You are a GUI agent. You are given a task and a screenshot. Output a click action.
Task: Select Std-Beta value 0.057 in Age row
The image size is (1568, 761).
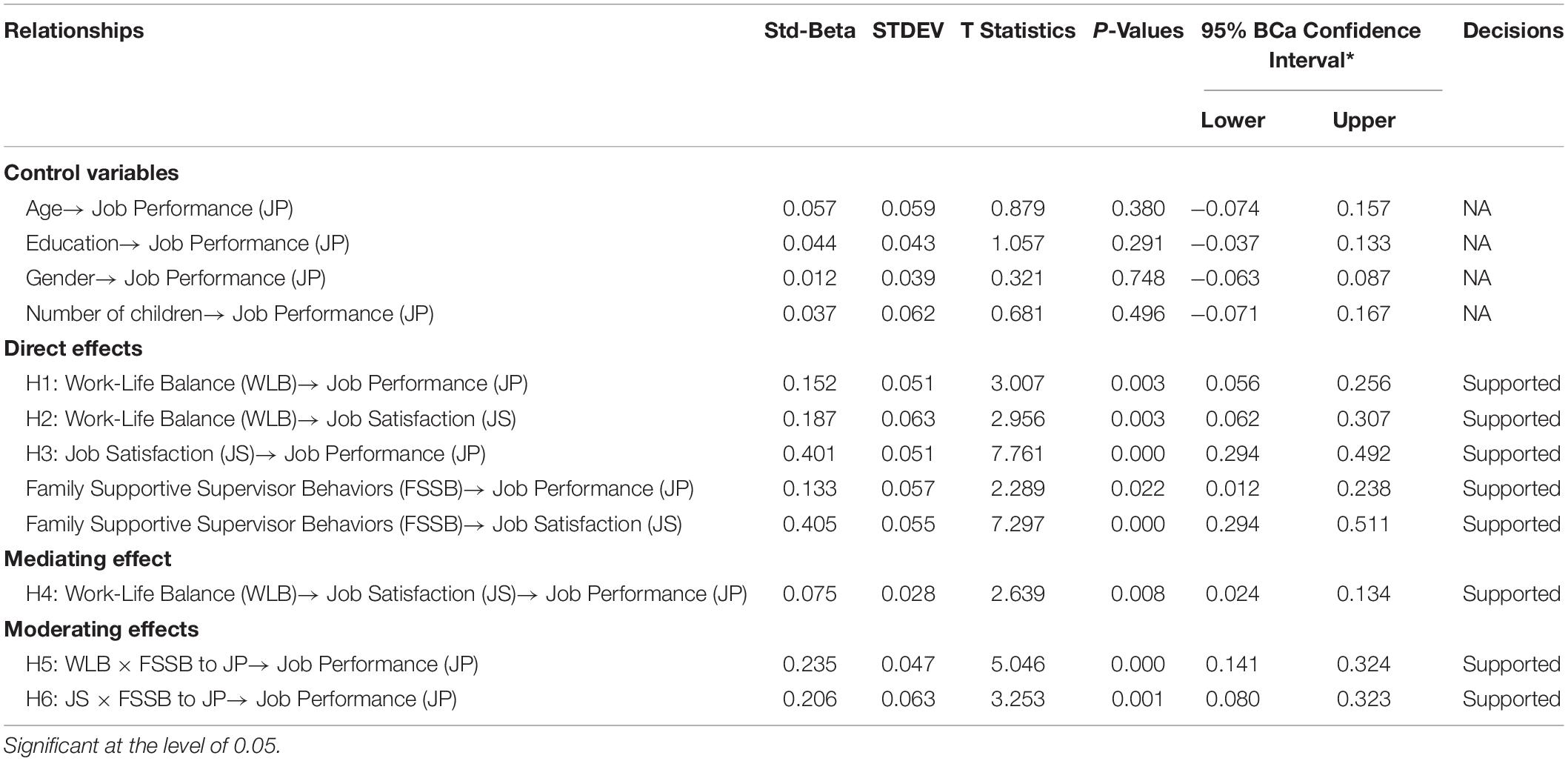pos(810,209)
